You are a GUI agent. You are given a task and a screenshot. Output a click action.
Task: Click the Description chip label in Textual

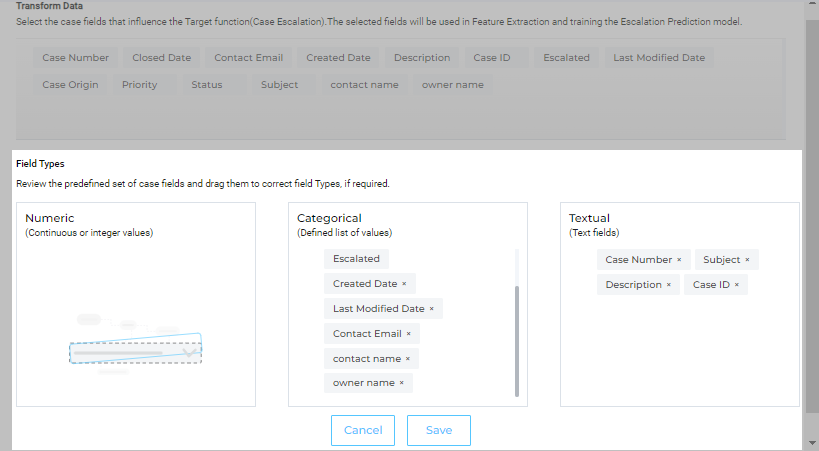pyautogui.click(x=633, y=285)
